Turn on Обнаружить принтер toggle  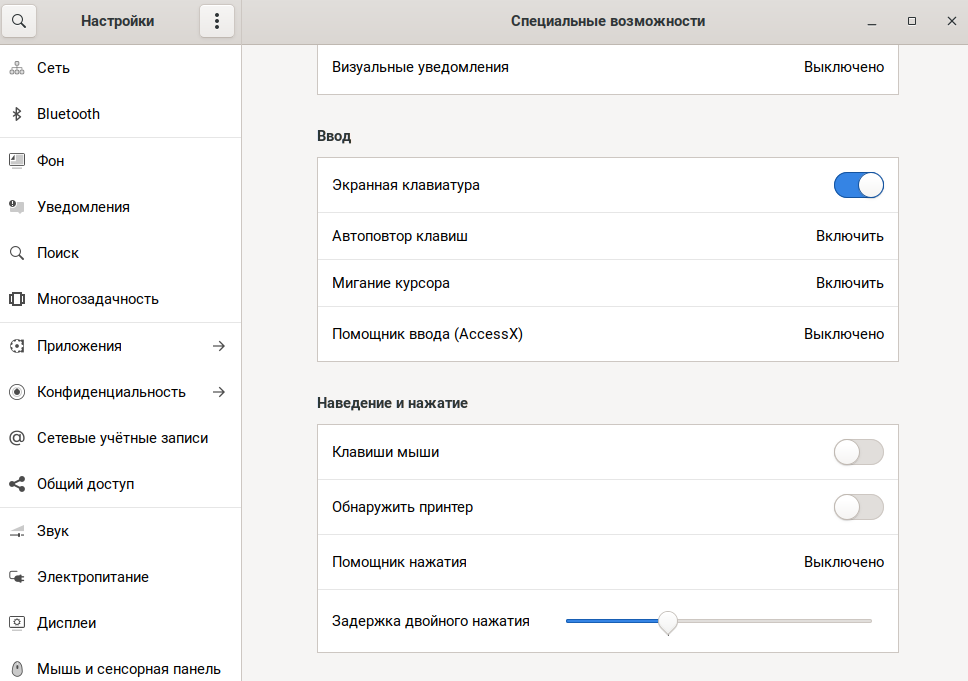pos(858,507)
